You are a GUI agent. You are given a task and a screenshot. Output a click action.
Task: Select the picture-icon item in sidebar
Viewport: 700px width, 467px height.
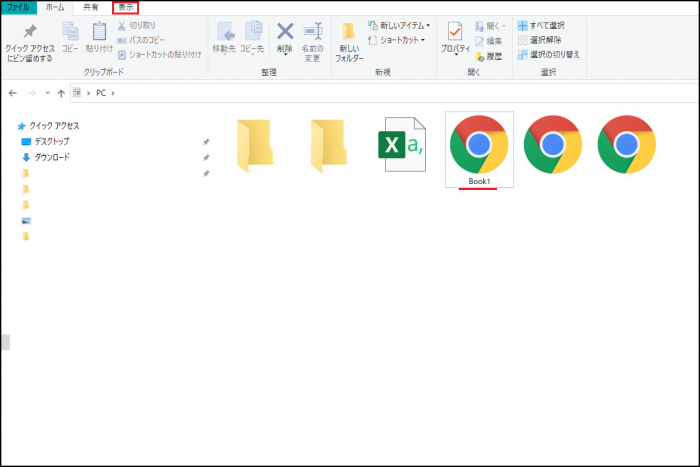click(x=26, y=221)
